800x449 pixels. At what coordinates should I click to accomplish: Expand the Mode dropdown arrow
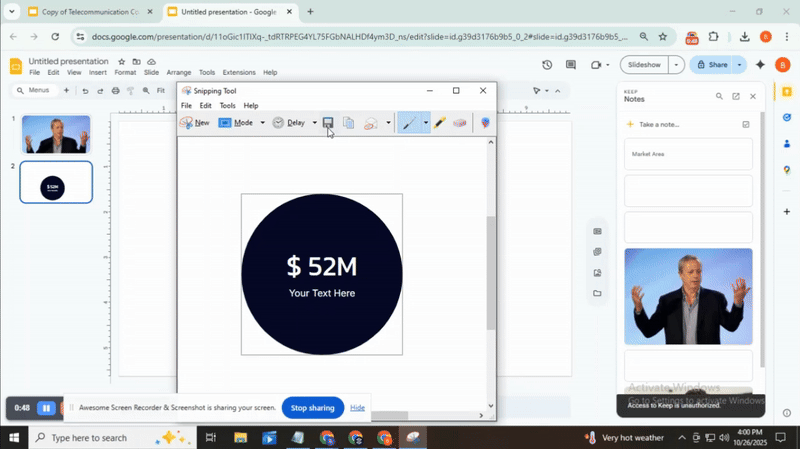coord(263,123)
